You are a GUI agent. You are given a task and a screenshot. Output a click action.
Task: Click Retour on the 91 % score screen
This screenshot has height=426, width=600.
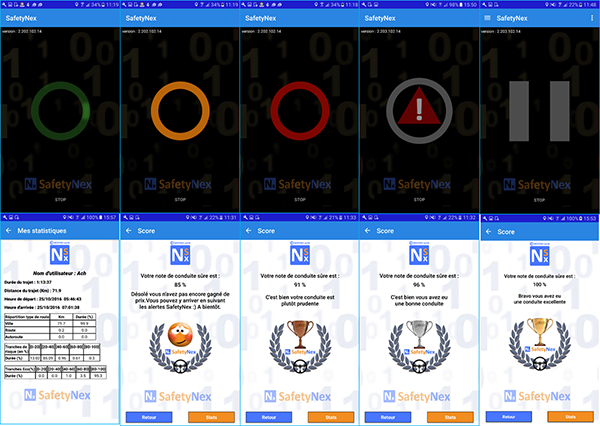click(x=269, y=417)
